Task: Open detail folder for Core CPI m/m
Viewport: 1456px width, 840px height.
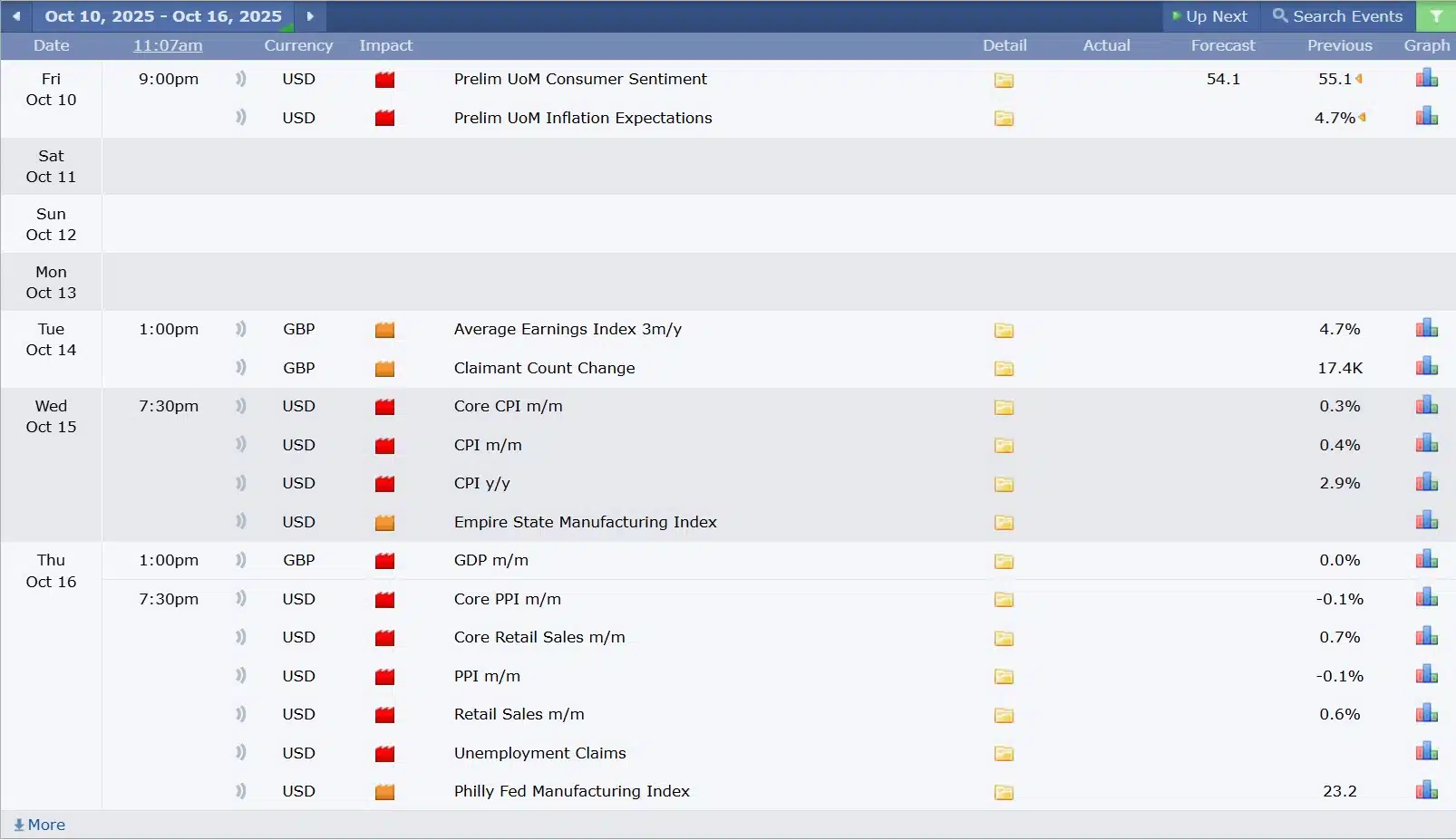Action: pos(1004,407)
